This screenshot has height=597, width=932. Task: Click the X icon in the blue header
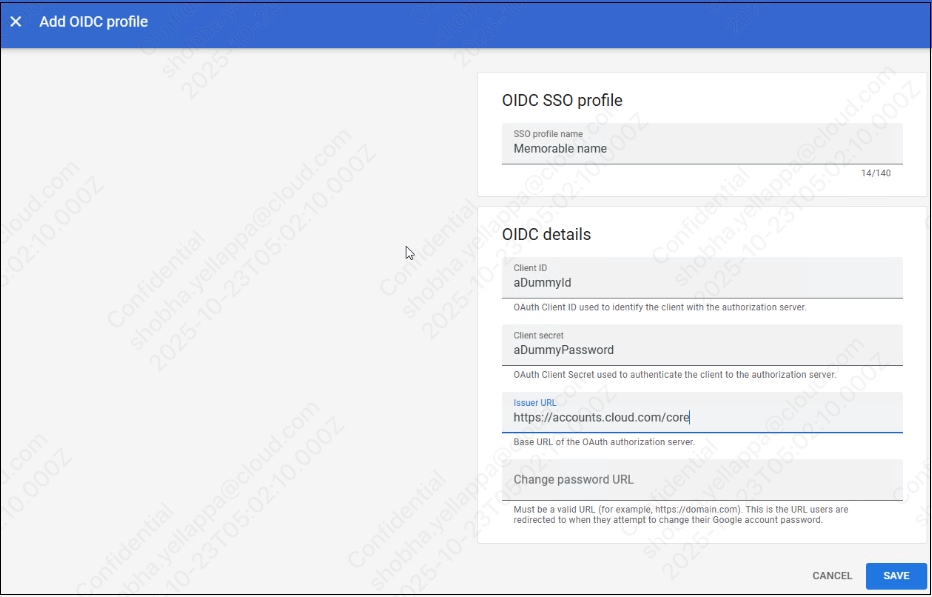pos(15,21)
